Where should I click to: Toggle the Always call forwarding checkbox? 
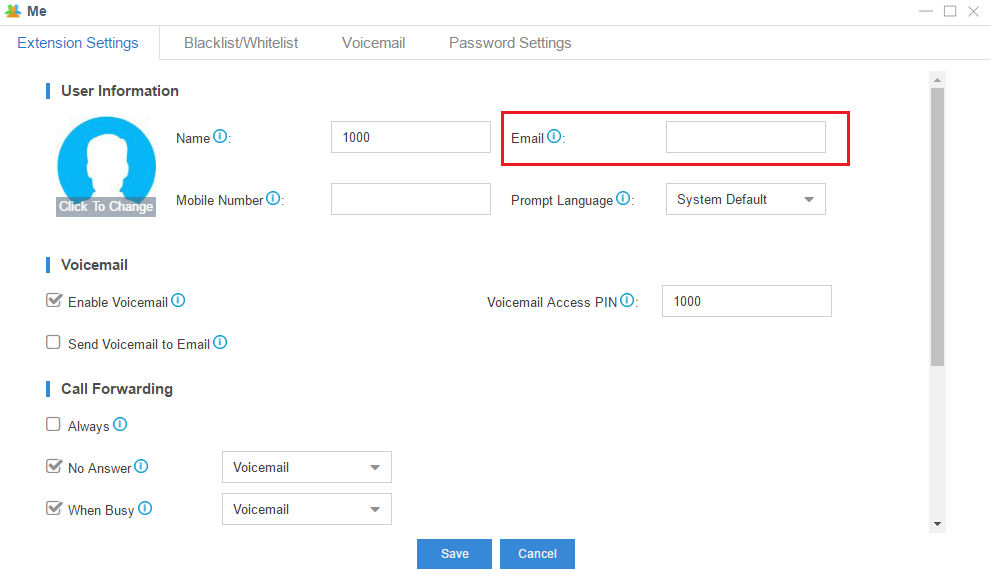point(54,424)
